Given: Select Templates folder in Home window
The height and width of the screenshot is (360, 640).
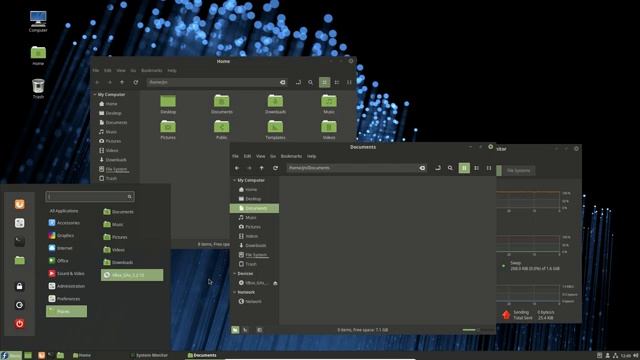Looking at the screenshot, I should [x=276, y=130].
